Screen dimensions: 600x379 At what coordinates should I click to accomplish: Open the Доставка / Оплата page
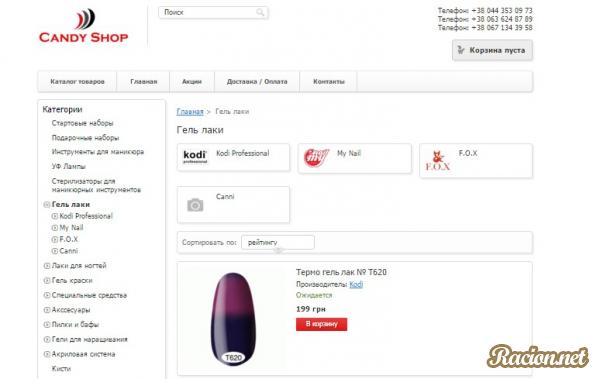[x=257, y=82]
